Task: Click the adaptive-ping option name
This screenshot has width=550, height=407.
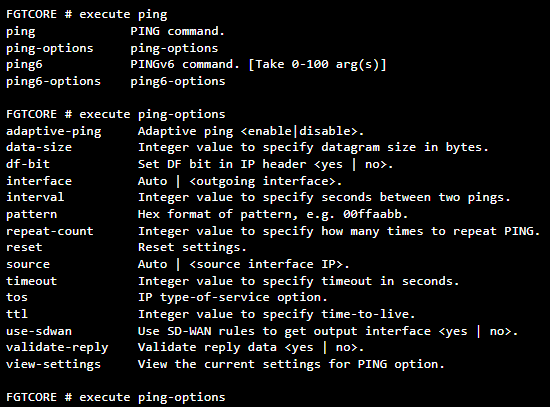Action: 54,131
